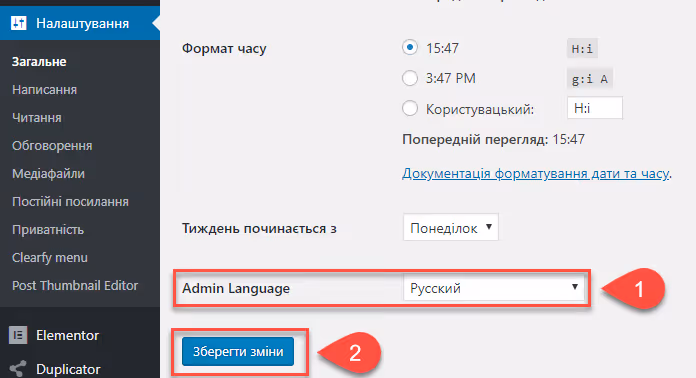Go to the Загальне settings page
The width and height of the screenshot is (696, 378).
coord(39,62)
